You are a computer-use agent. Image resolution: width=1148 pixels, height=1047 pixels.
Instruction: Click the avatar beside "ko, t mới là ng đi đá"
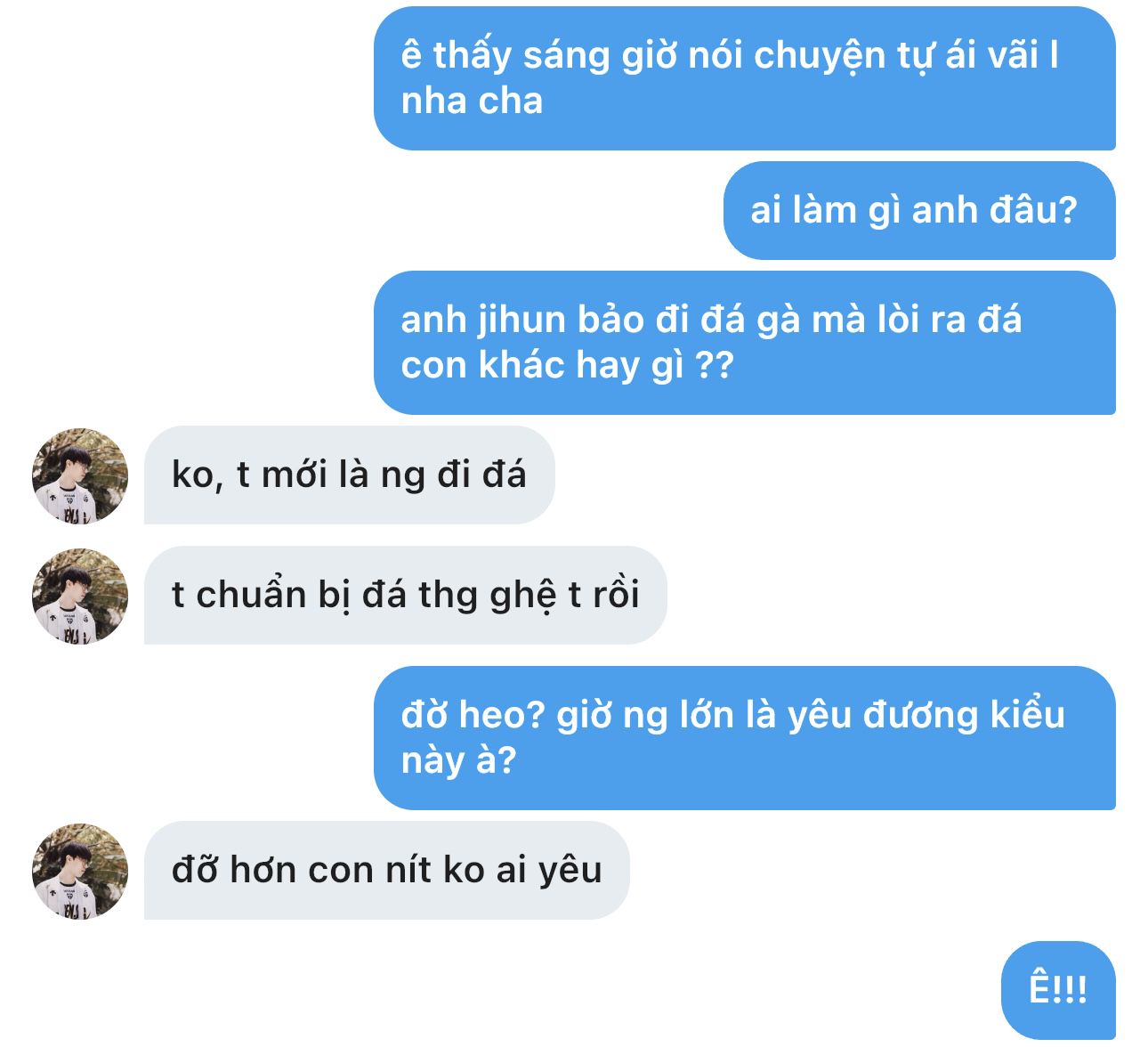tap(80, 475)
